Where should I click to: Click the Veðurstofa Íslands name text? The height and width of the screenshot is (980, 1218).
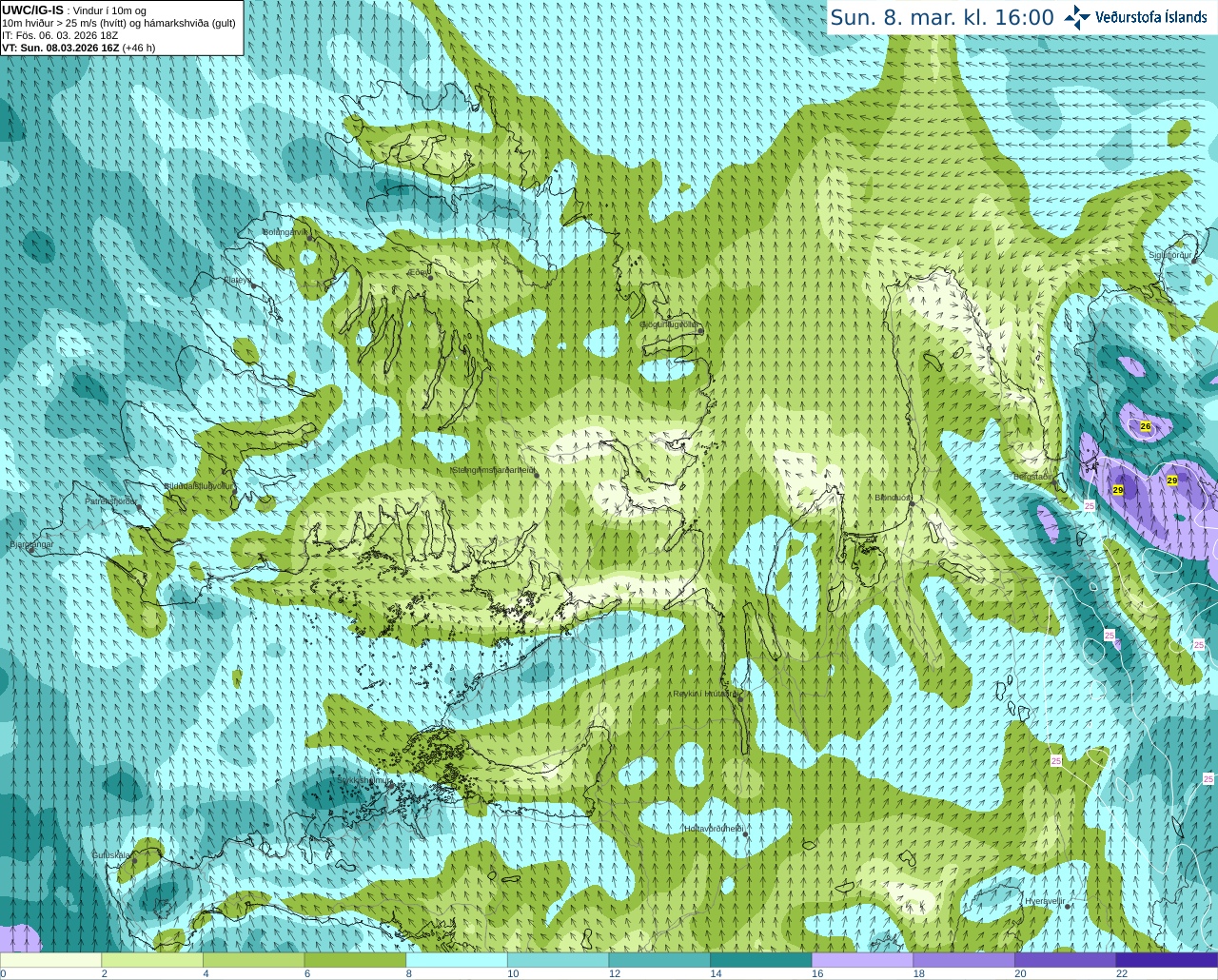pos(1150,17)
